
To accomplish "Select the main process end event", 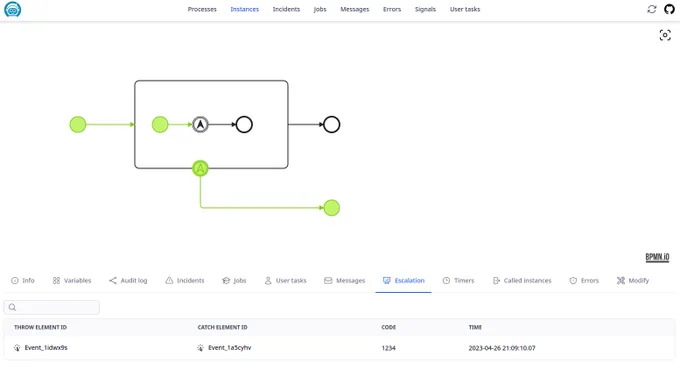I will click(x=332, y=124).
